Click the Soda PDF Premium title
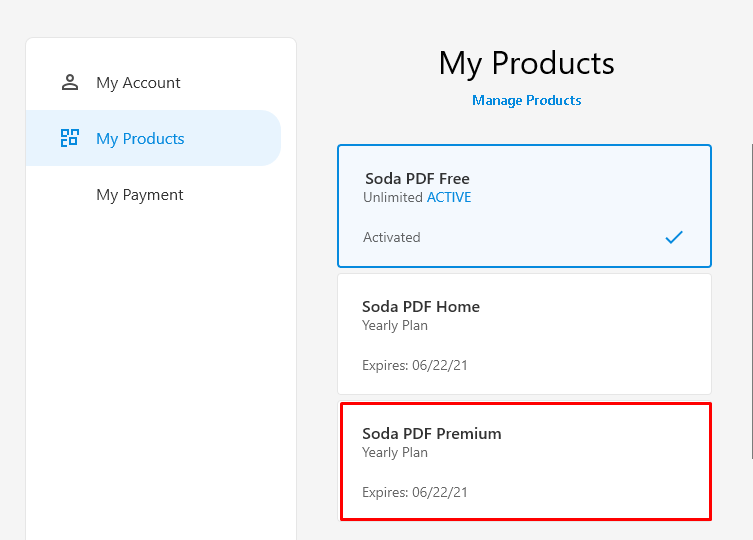This screenshot has height=540, width=753. click(432, 433)
